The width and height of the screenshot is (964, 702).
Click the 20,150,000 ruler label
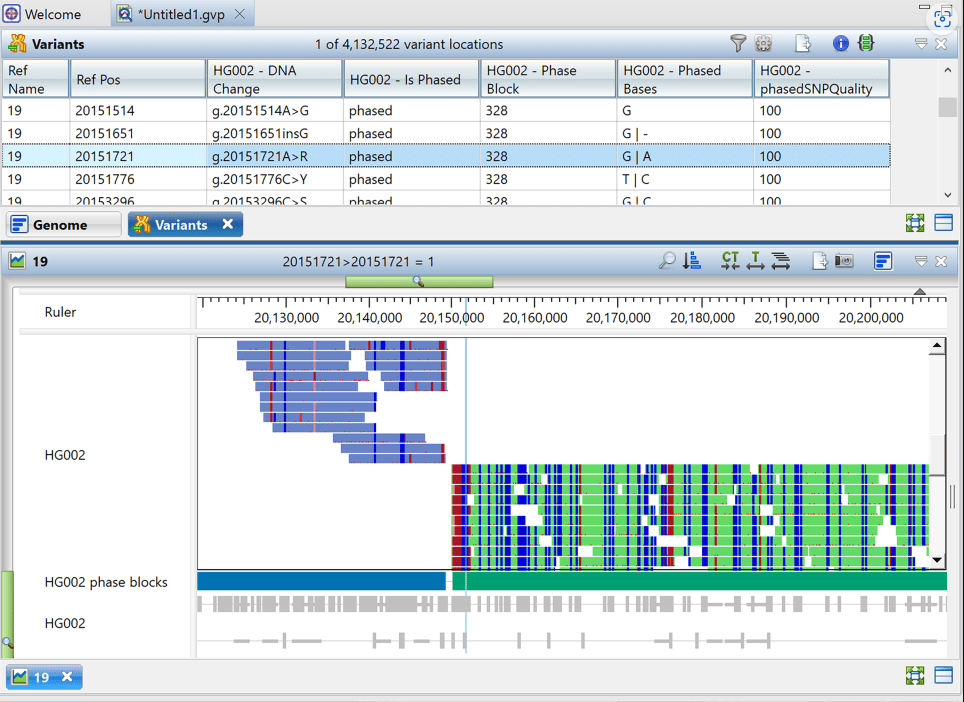click(x=452, y=318)
